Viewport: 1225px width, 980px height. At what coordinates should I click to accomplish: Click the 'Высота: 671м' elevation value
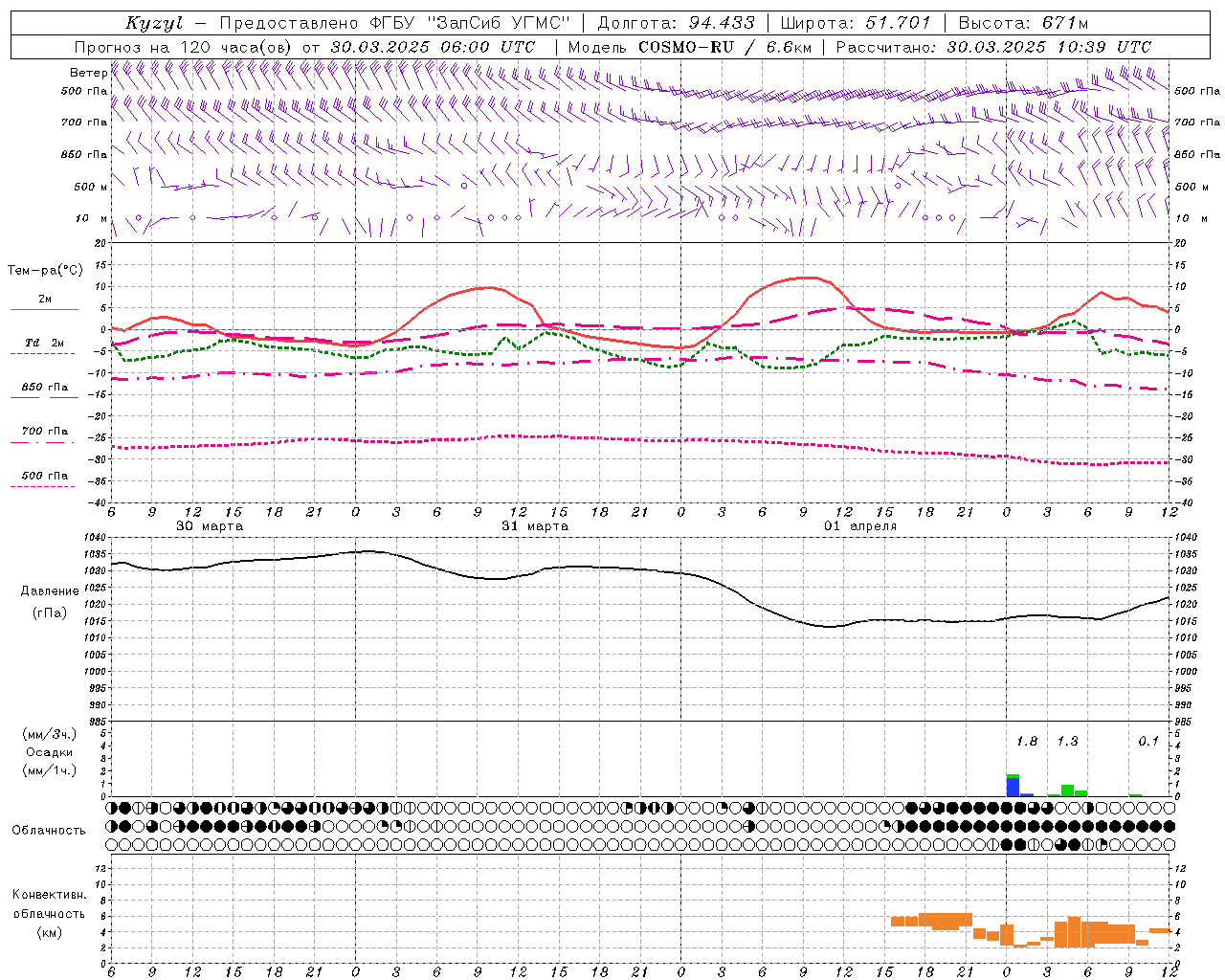1023,23
